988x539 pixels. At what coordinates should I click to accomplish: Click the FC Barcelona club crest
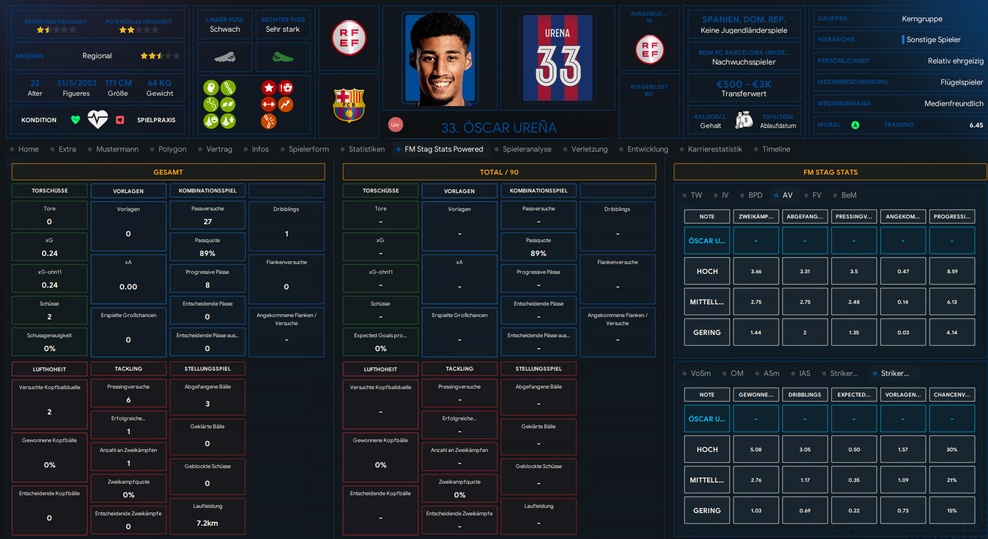(x=348, y=104)
